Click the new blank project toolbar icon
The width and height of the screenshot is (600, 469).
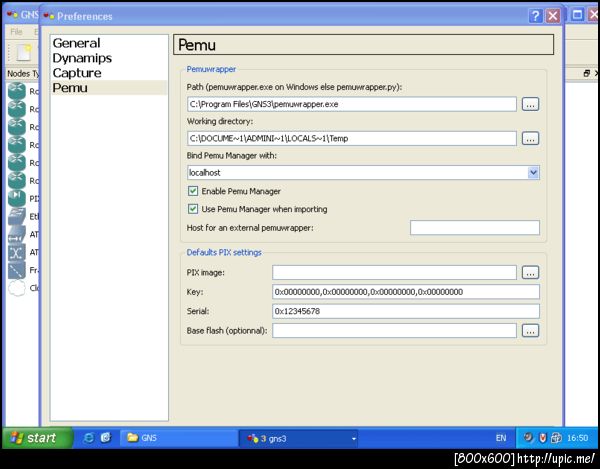24,52
